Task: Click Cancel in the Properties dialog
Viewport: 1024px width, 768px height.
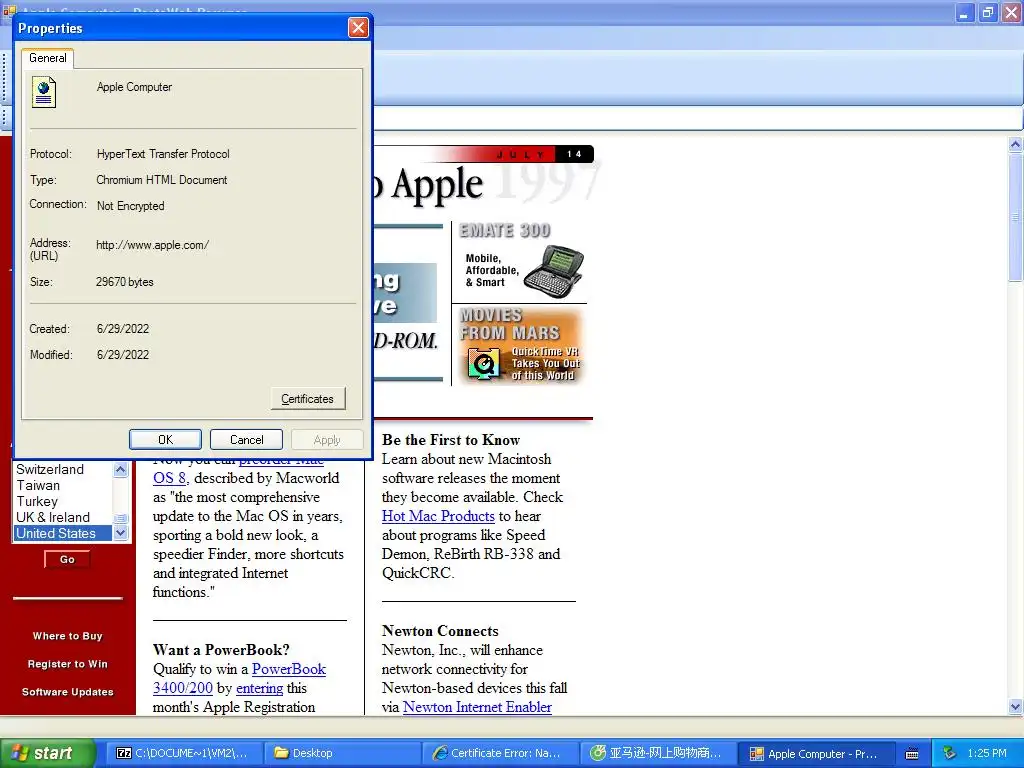Action: click(246, 440)
